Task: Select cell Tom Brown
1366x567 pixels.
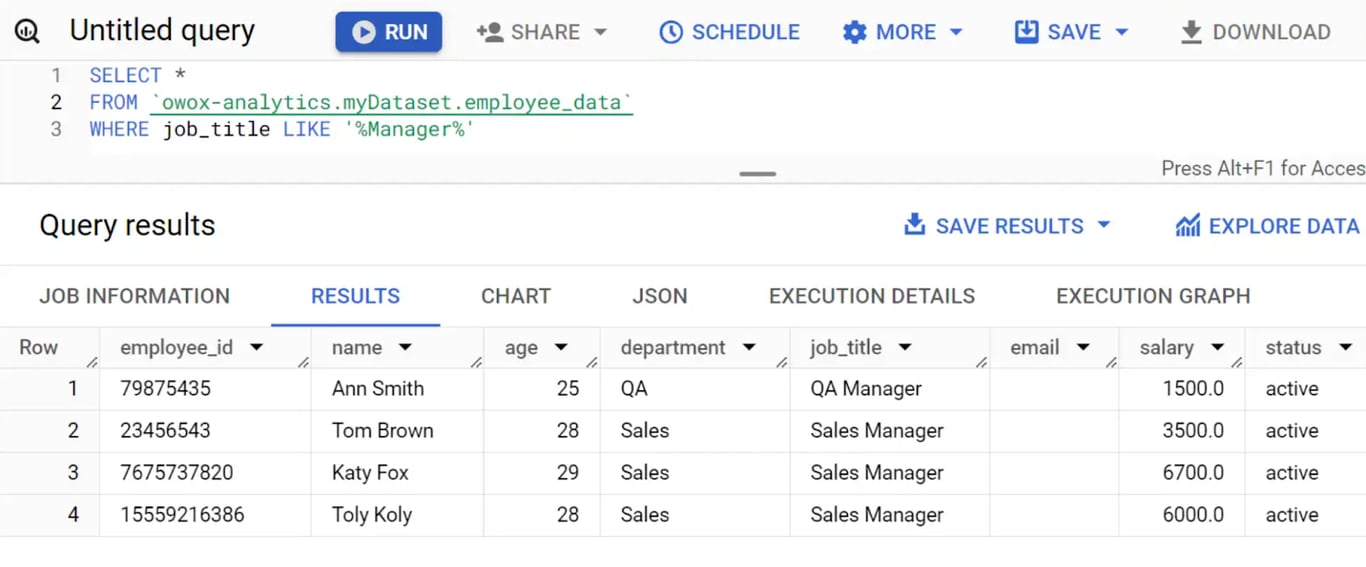Action: [383, 431]
